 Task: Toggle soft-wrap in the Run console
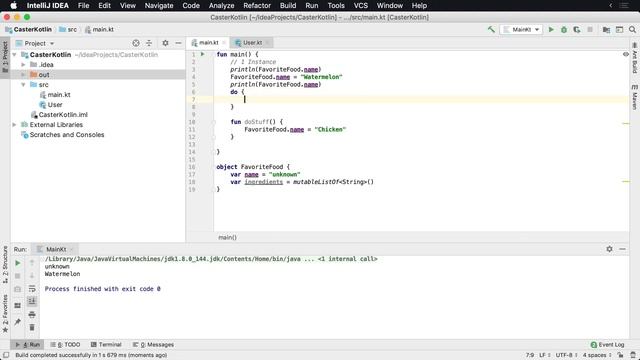[32, 289]
